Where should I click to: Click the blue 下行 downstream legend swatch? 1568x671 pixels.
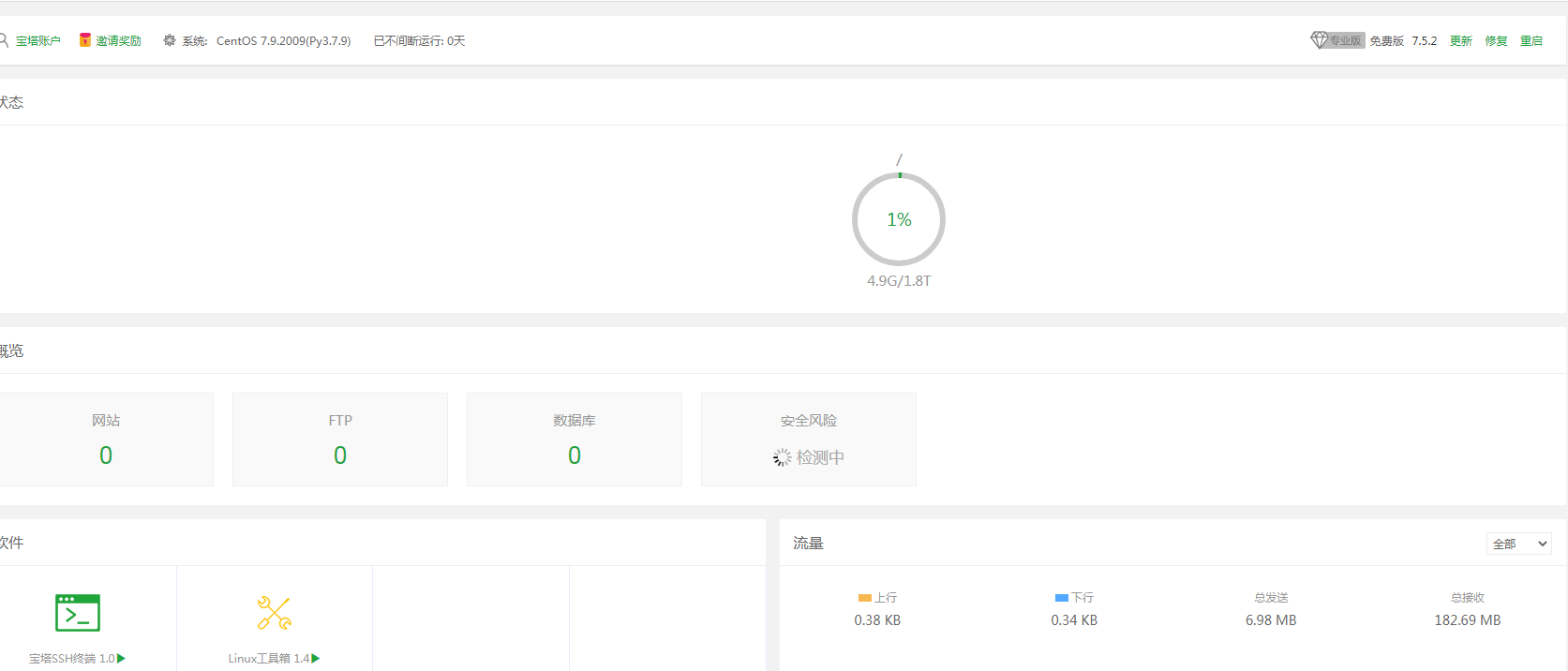click(1062, 598)
